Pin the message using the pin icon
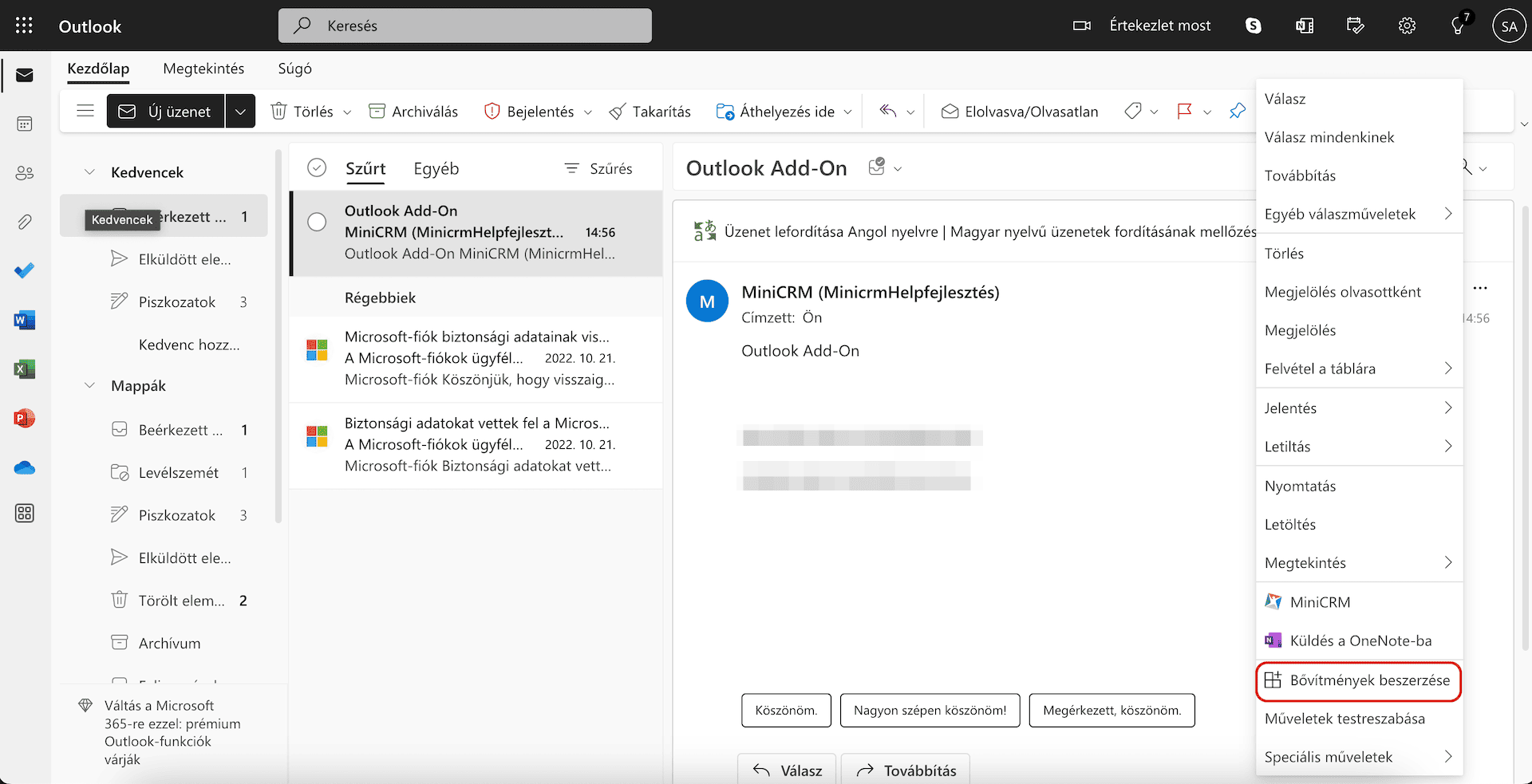This screenshot has width=1532, height=784. click(1238, 111)
